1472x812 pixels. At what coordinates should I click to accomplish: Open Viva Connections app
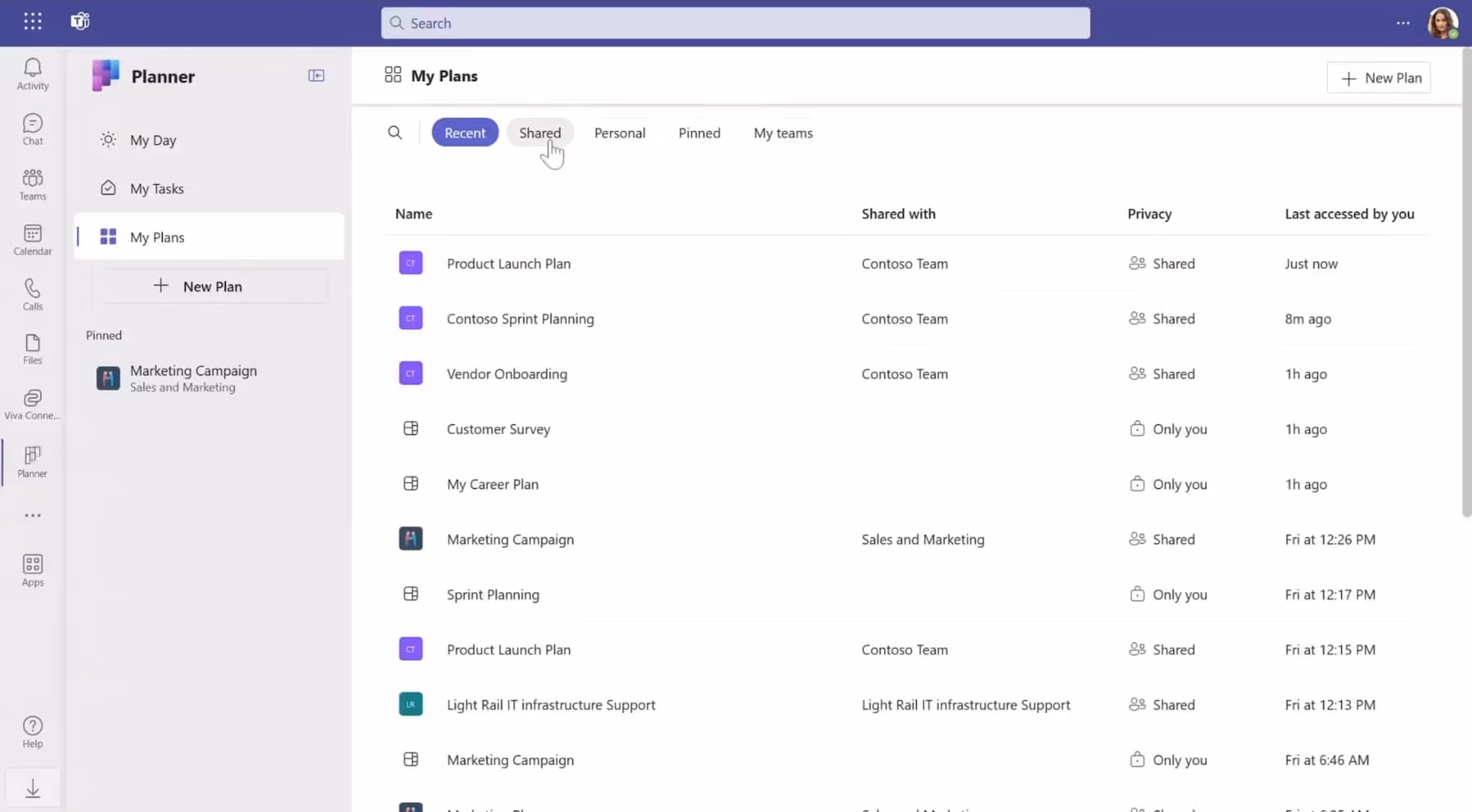coord(33,405)
